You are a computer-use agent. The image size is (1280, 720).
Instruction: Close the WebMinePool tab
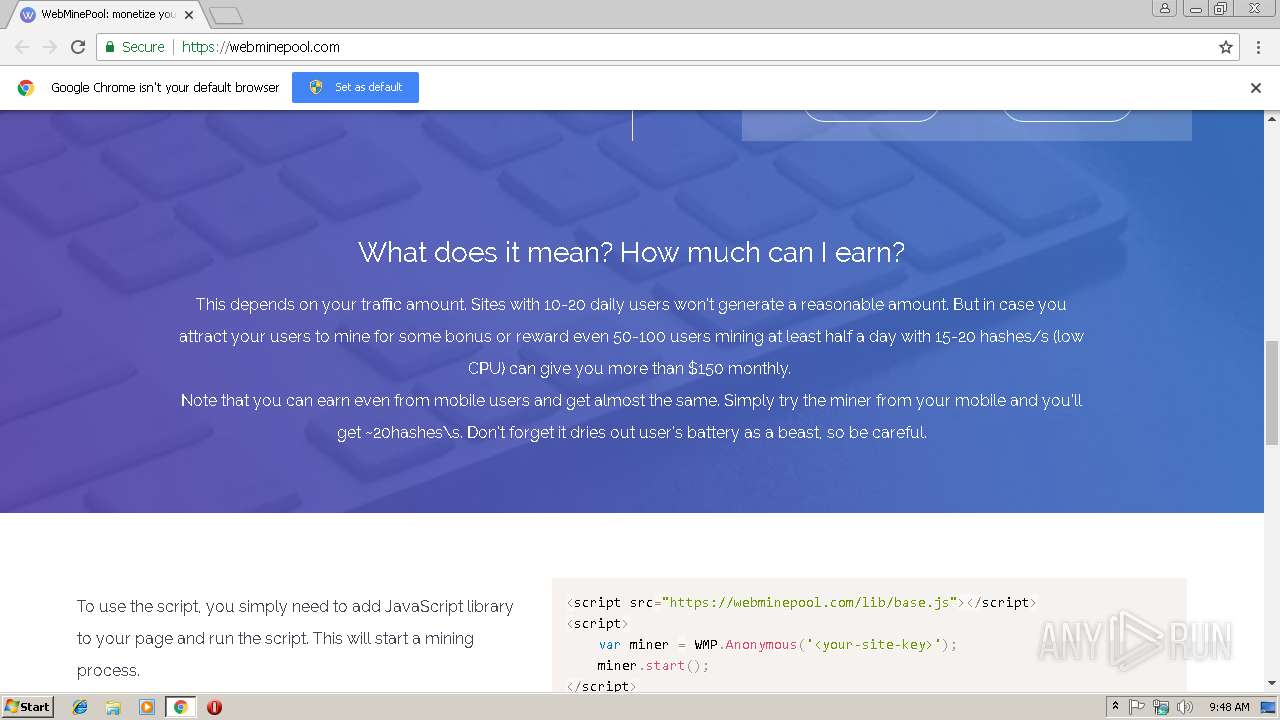189,15
